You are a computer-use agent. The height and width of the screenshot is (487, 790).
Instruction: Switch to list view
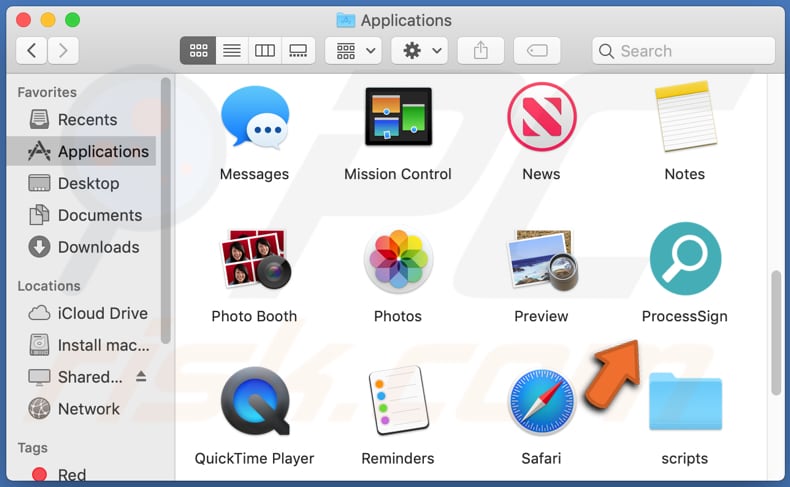click(232, 50)
